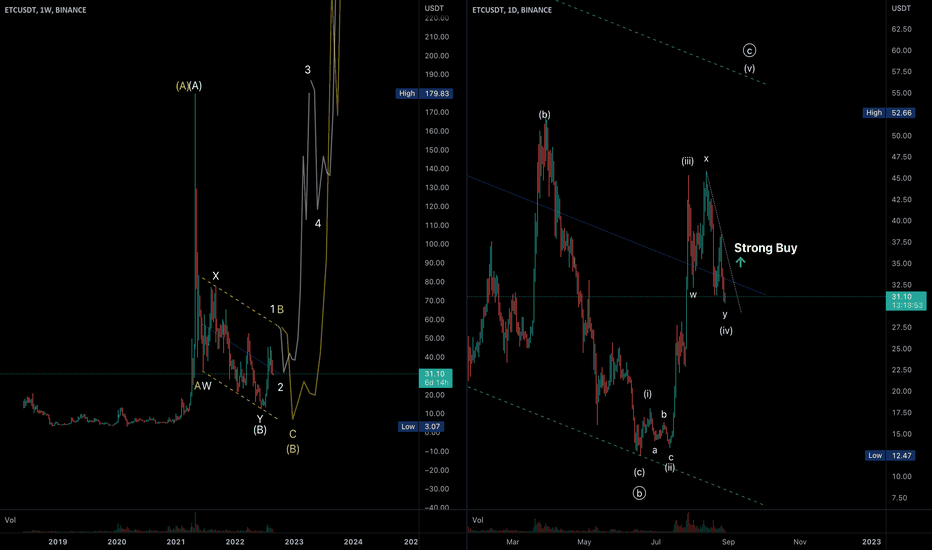The width and height of the screenshot is (932, 550).
Task: Click the green up arrow under Strong Buy
Action: point(740,262)
